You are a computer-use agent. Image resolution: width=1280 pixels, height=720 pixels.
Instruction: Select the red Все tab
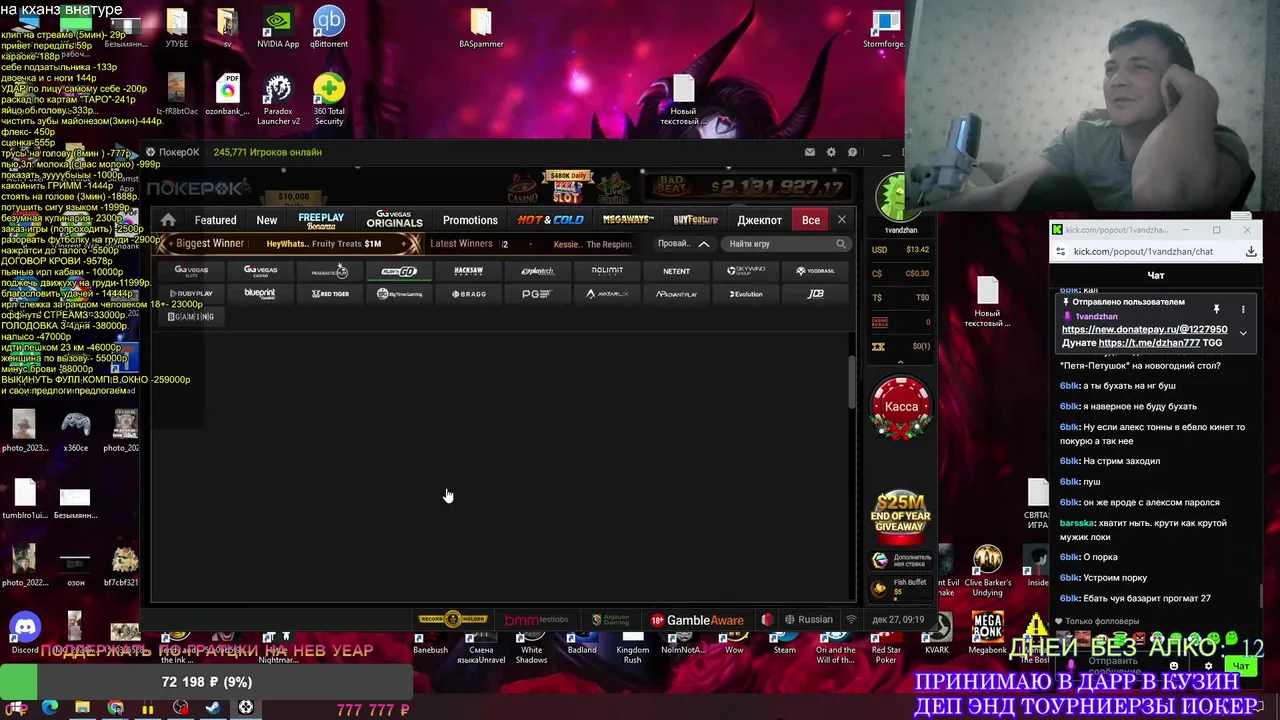[811, 220]
